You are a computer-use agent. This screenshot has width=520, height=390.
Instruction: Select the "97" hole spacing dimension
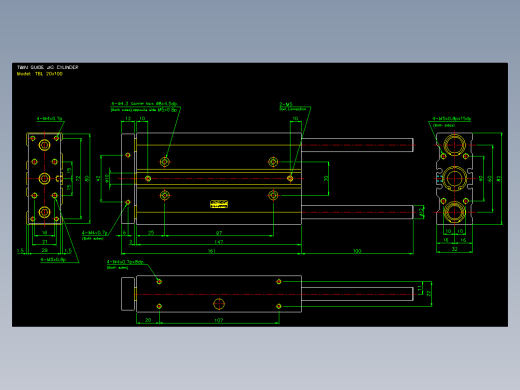(x=219, y=233)
